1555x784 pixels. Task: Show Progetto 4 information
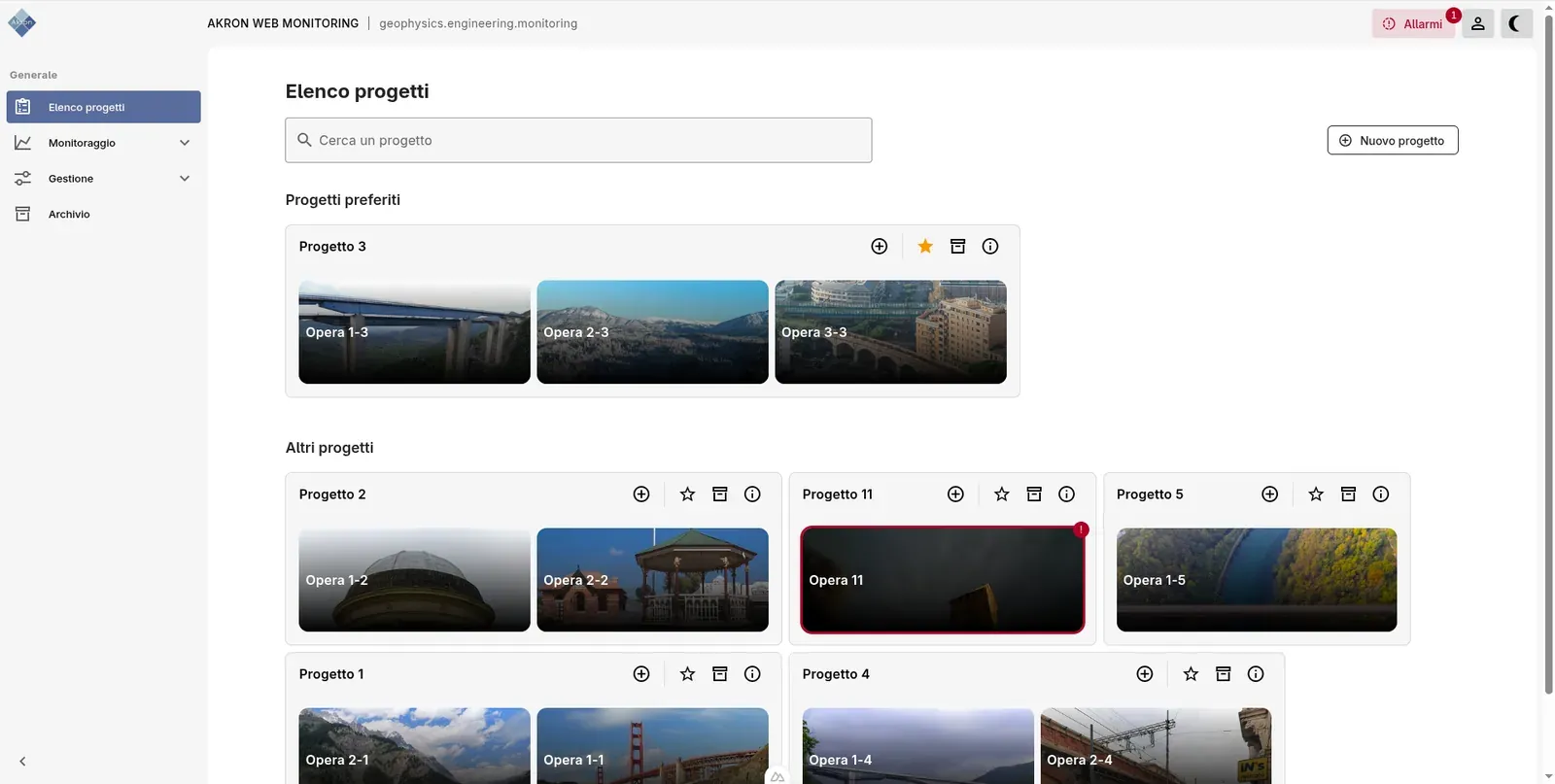point(1256,674)
